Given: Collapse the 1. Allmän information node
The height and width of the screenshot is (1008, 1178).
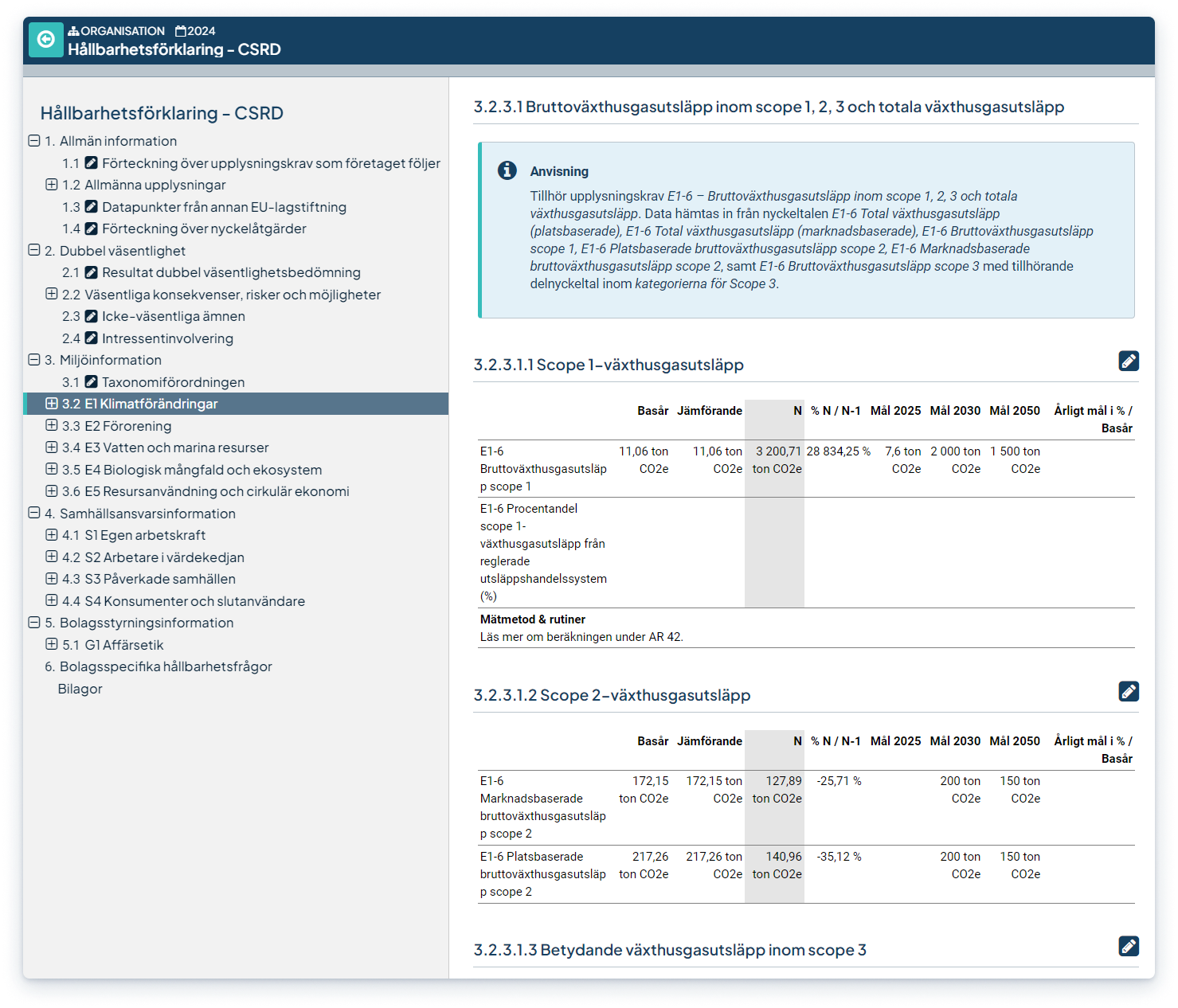Looking at the screenshot, I should click(x=34, y=140).
